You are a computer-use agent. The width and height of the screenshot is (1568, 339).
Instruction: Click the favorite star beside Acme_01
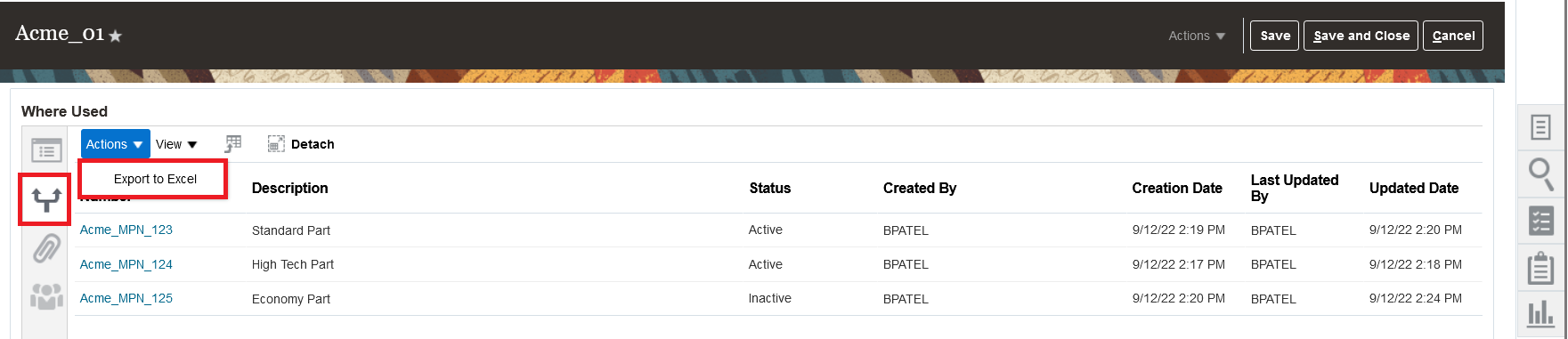pos(115,36)
